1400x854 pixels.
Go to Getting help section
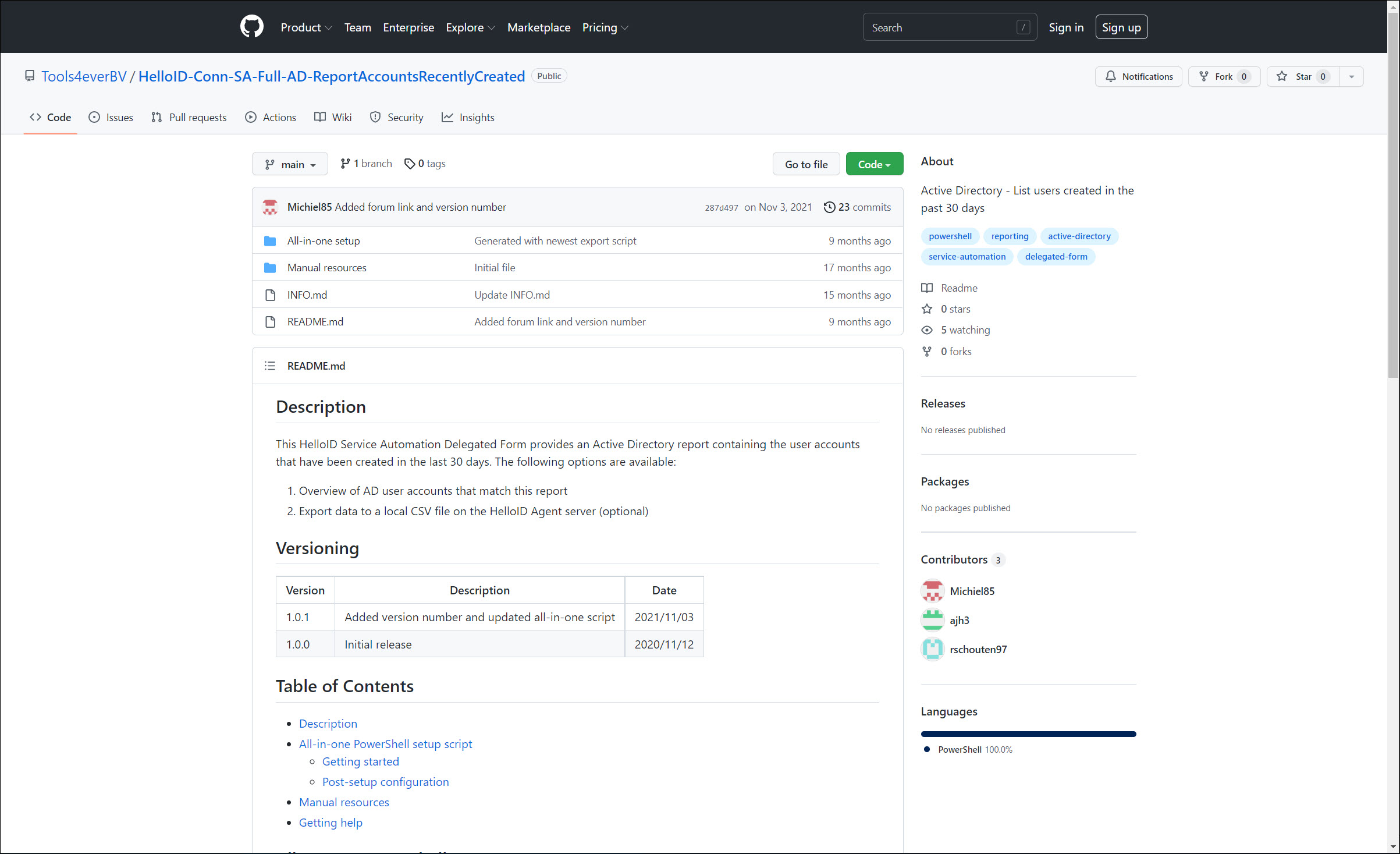(x=331, y=822)
